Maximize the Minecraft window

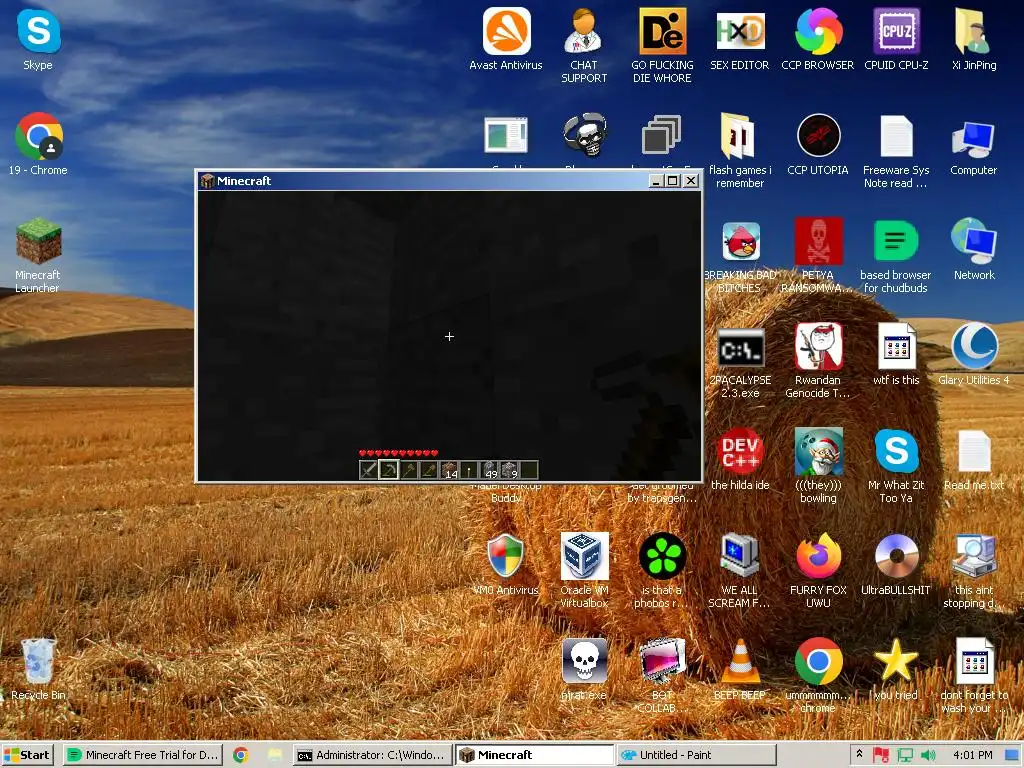[x=673, y=181]
